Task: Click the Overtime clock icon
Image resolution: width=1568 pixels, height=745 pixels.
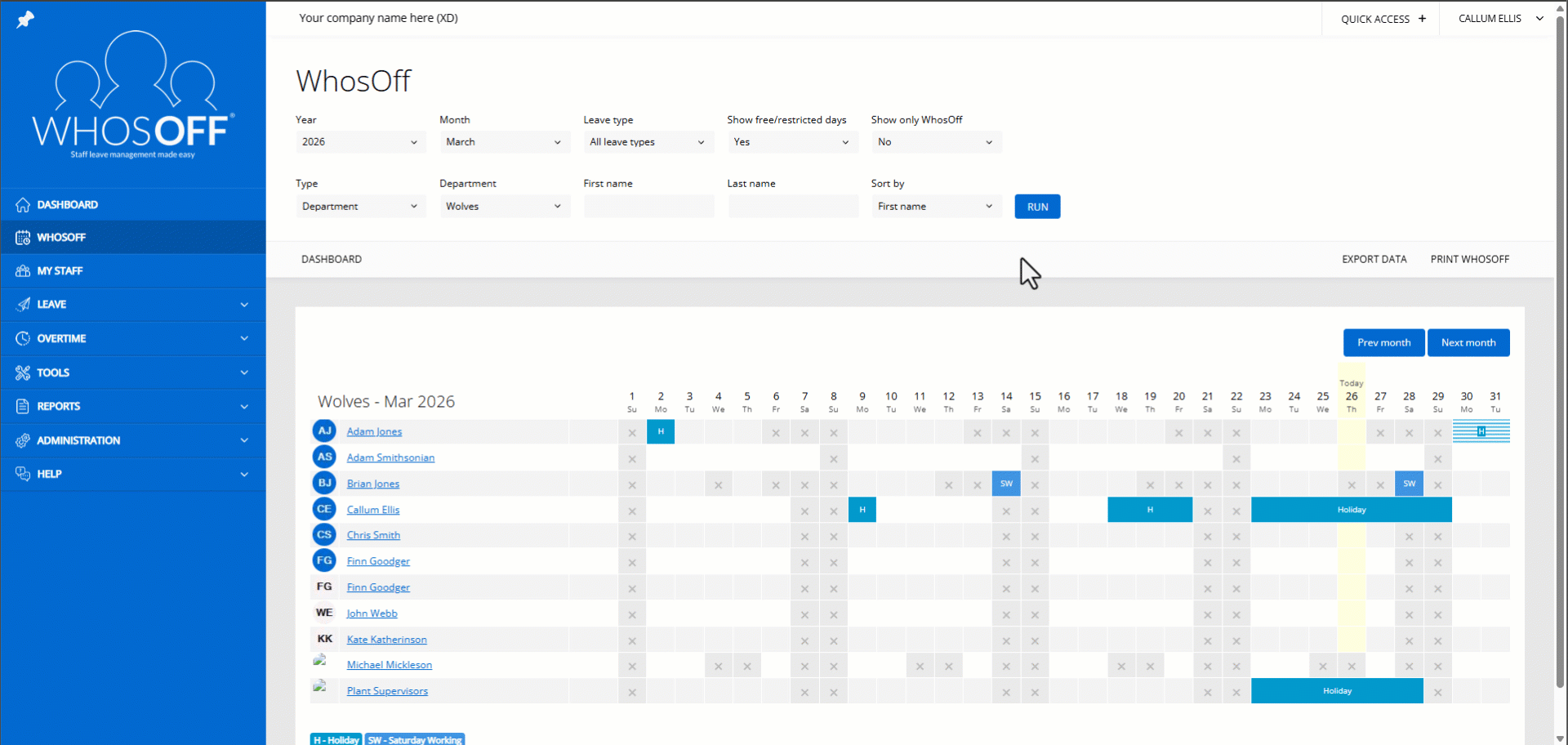Action: coord(23,338)
